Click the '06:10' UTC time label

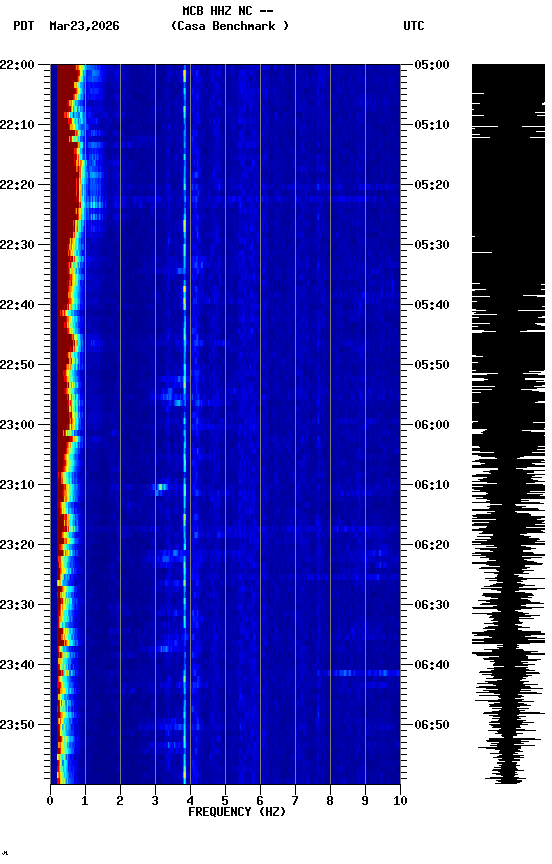point(432,485)
